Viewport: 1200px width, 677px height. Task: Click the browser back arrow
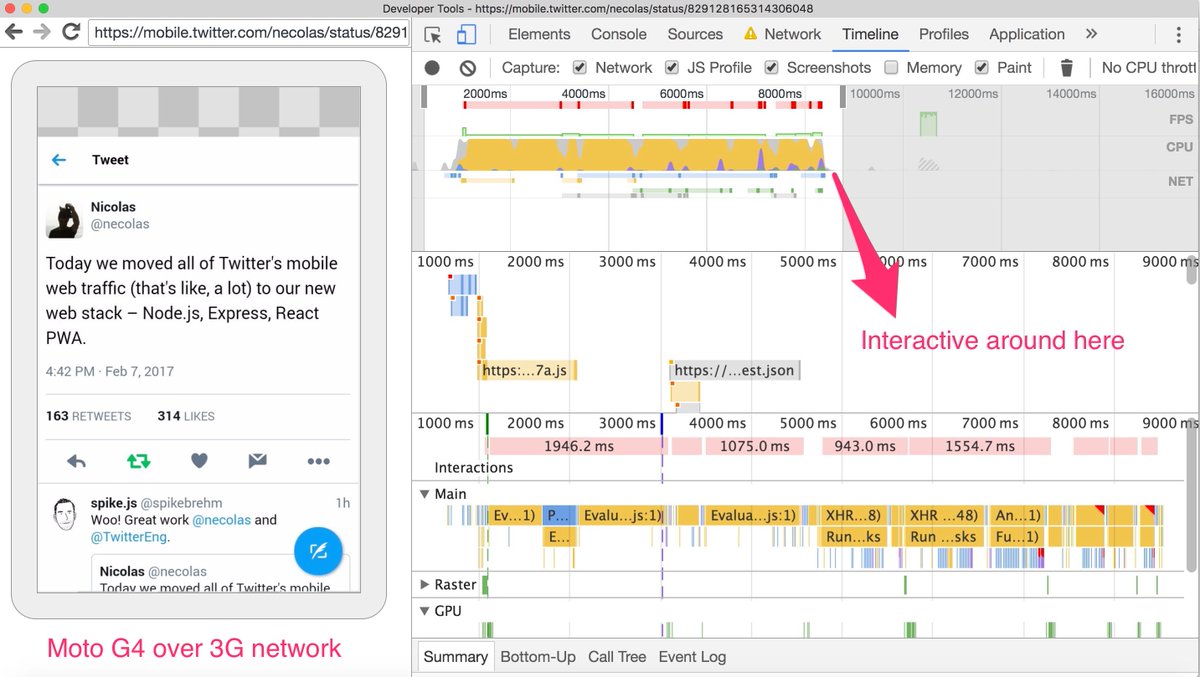(14, 32)
